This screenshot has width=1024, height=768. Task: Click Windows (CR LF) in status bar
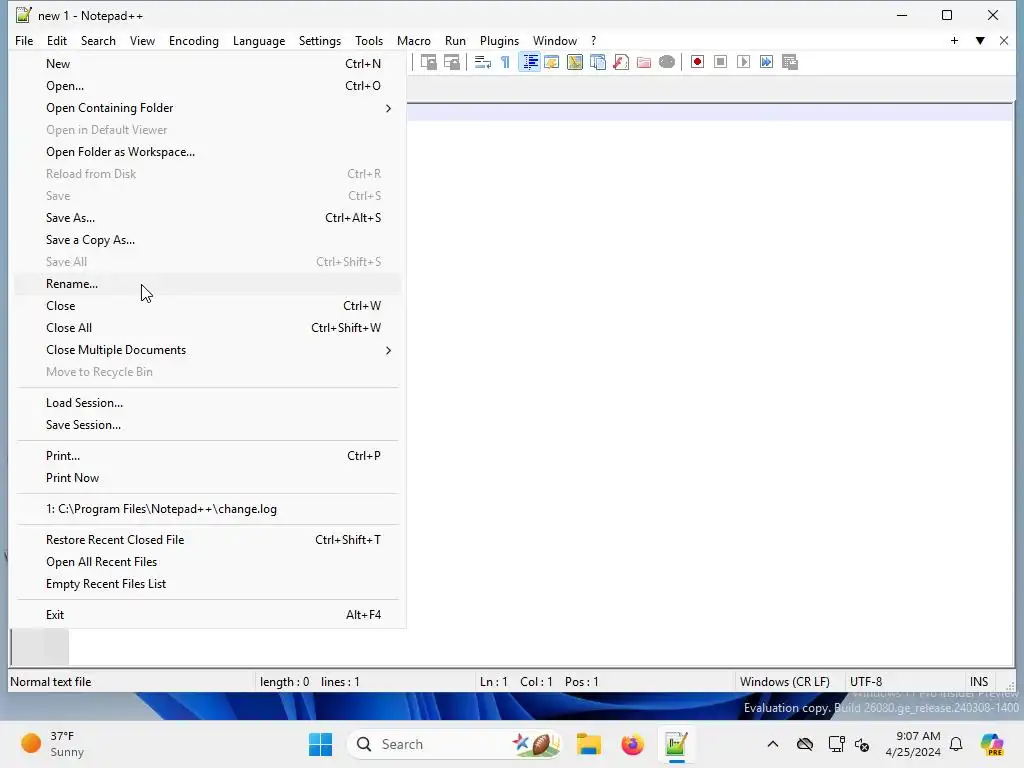pyautogui.click(x=784, y=682)
